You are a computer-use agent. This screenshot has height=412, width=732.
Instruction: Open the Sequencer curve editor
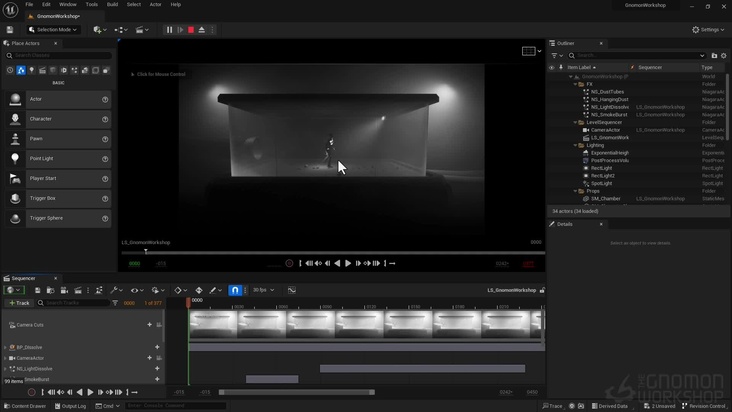292,290
